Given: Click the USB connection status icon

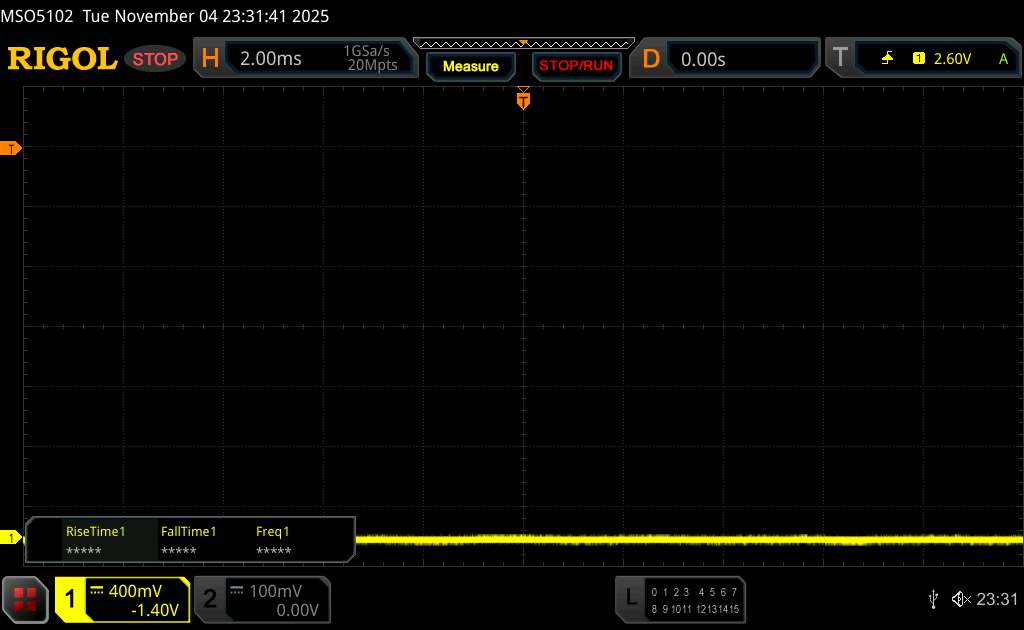Looking at the screenshot, I should 933,599.
